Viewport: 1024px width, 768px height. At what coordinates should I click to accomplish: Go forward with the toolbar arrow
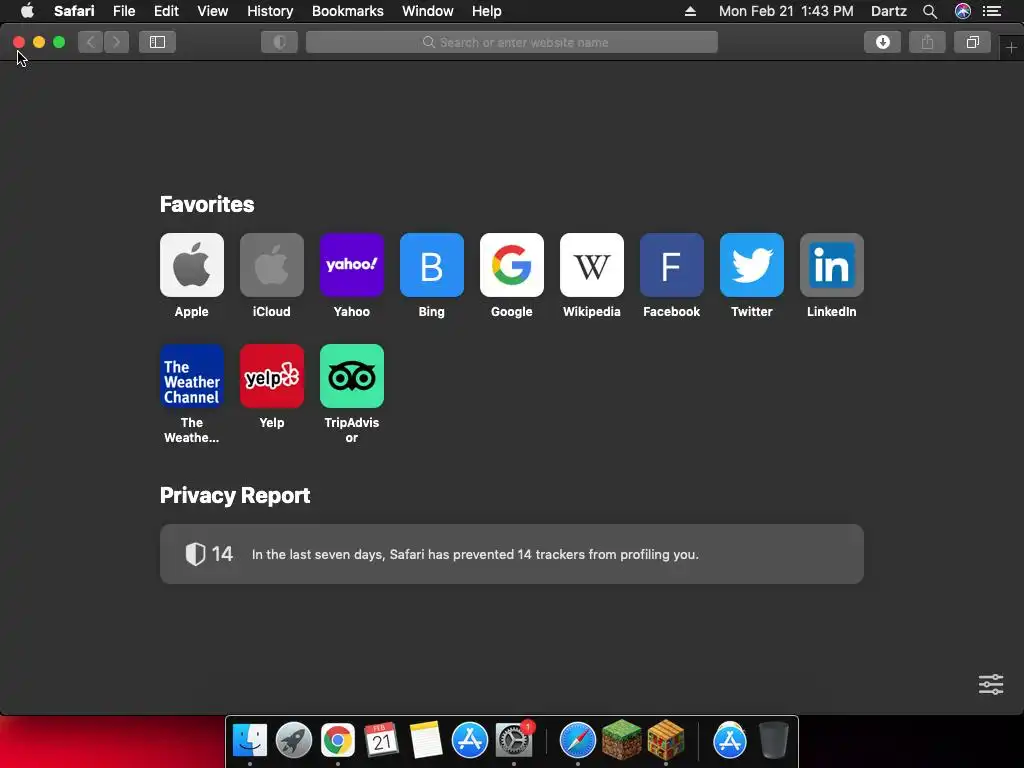point(116,42)
